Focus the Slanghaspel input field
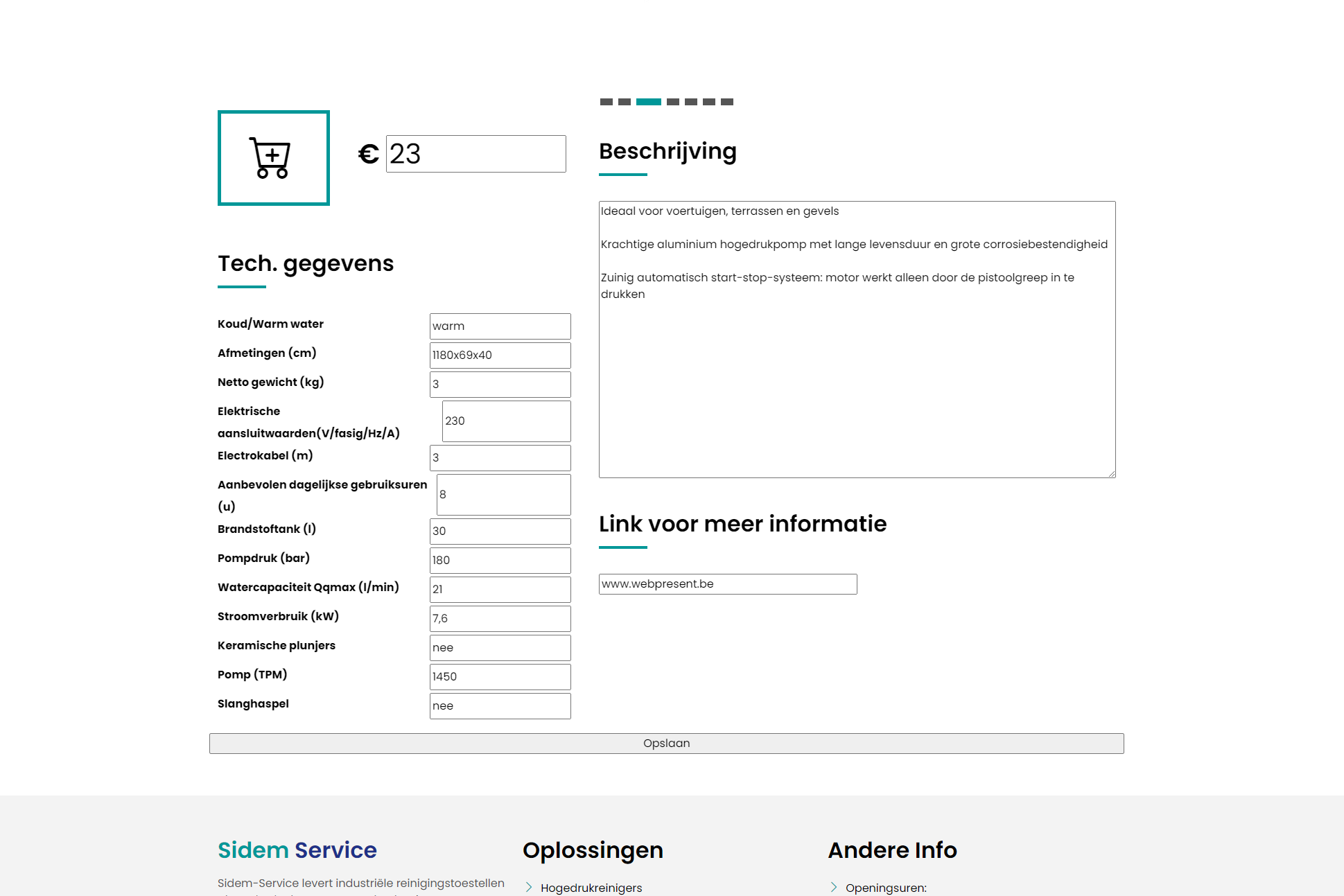 [500, 706]
